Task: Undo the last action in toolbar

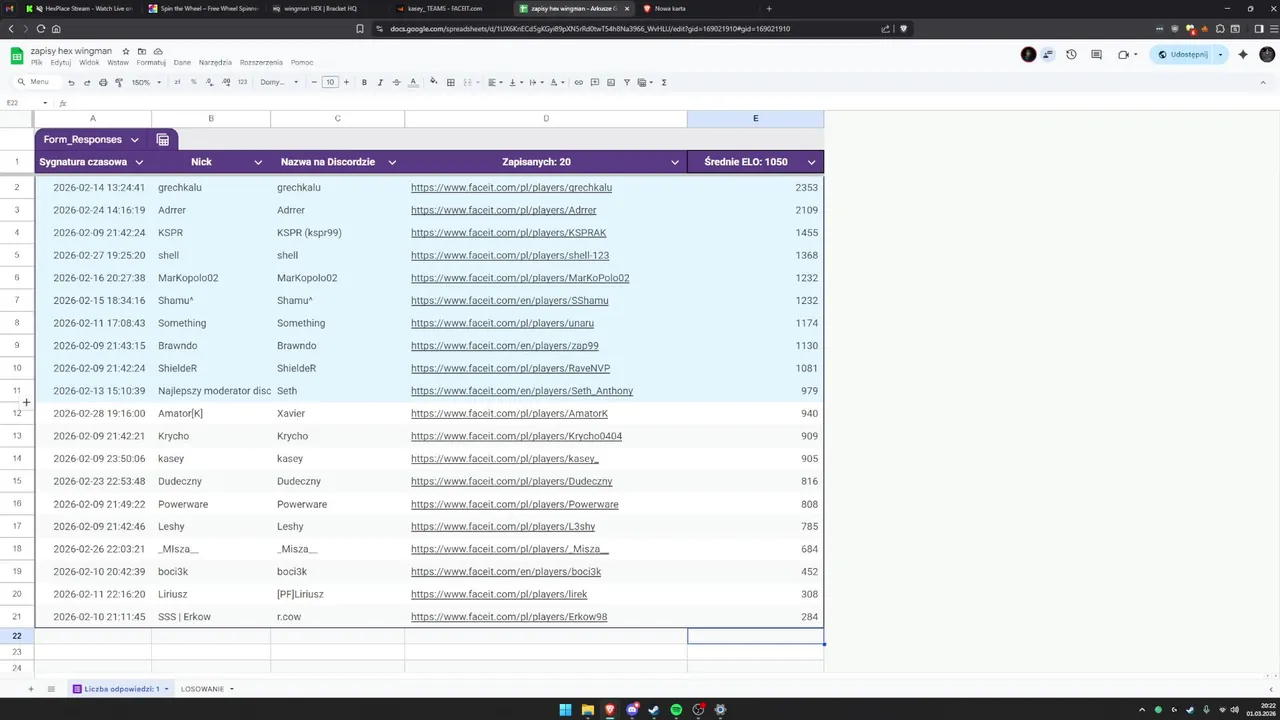Action: click(x=71, y=82)
